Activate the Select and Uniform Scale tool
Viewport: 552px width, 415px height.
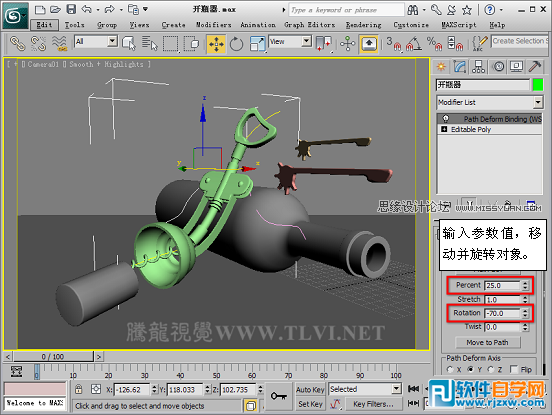257,44
